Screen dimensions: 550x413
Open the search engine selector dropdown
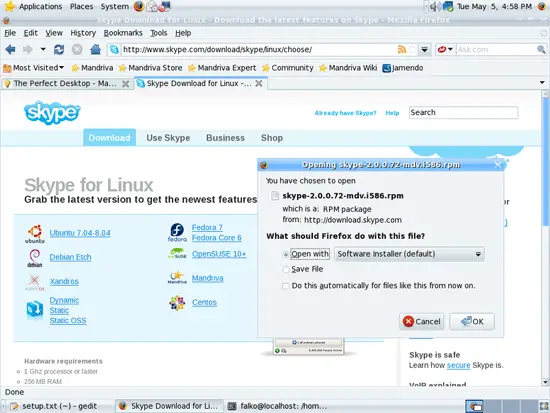[x=445, y=49]
